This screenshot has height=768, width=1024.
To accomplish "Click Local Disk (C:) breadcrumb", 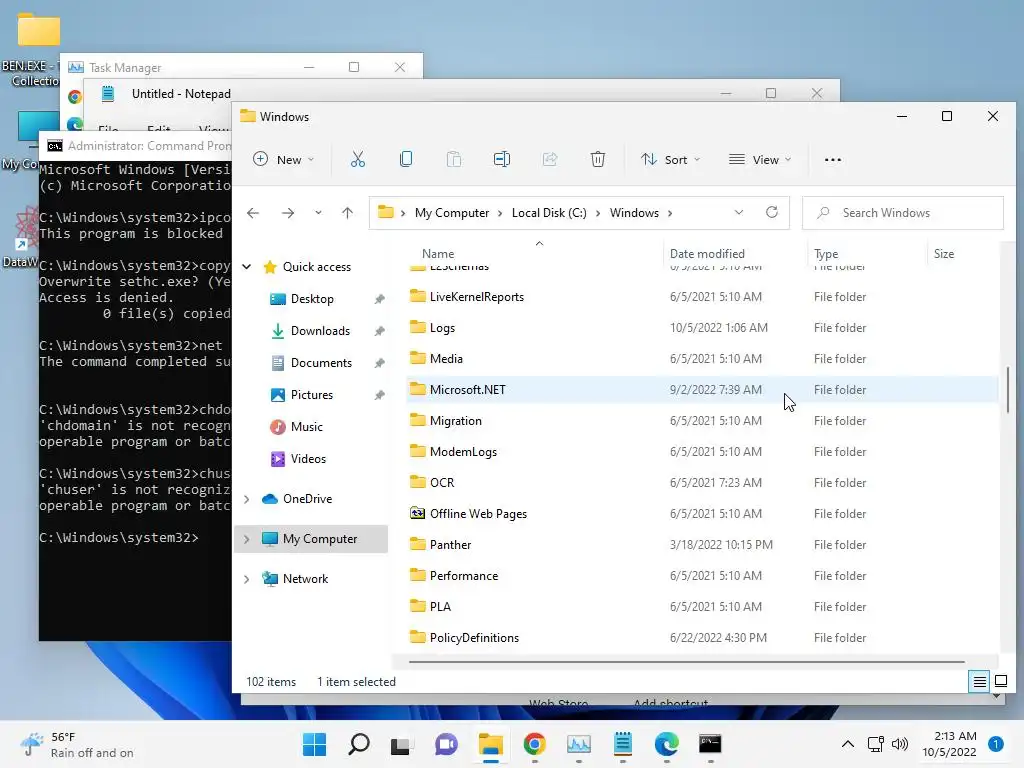I will (x=549, y=213).
